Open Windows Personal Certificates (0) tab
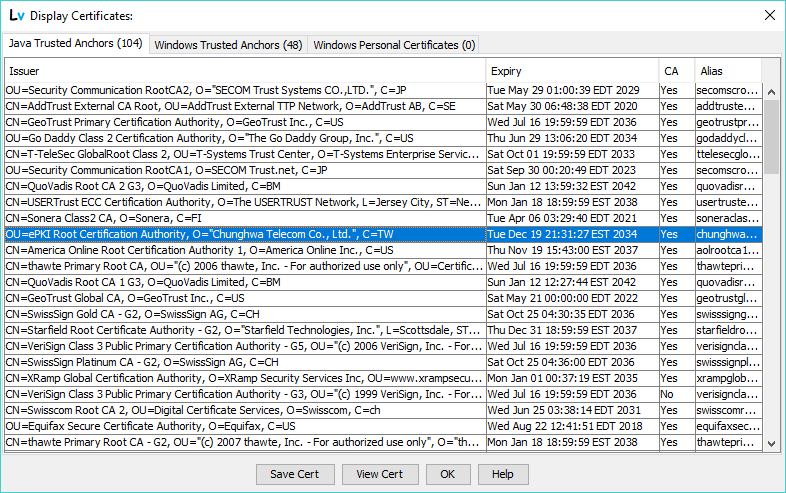786x493 pixels. (394, 45)
